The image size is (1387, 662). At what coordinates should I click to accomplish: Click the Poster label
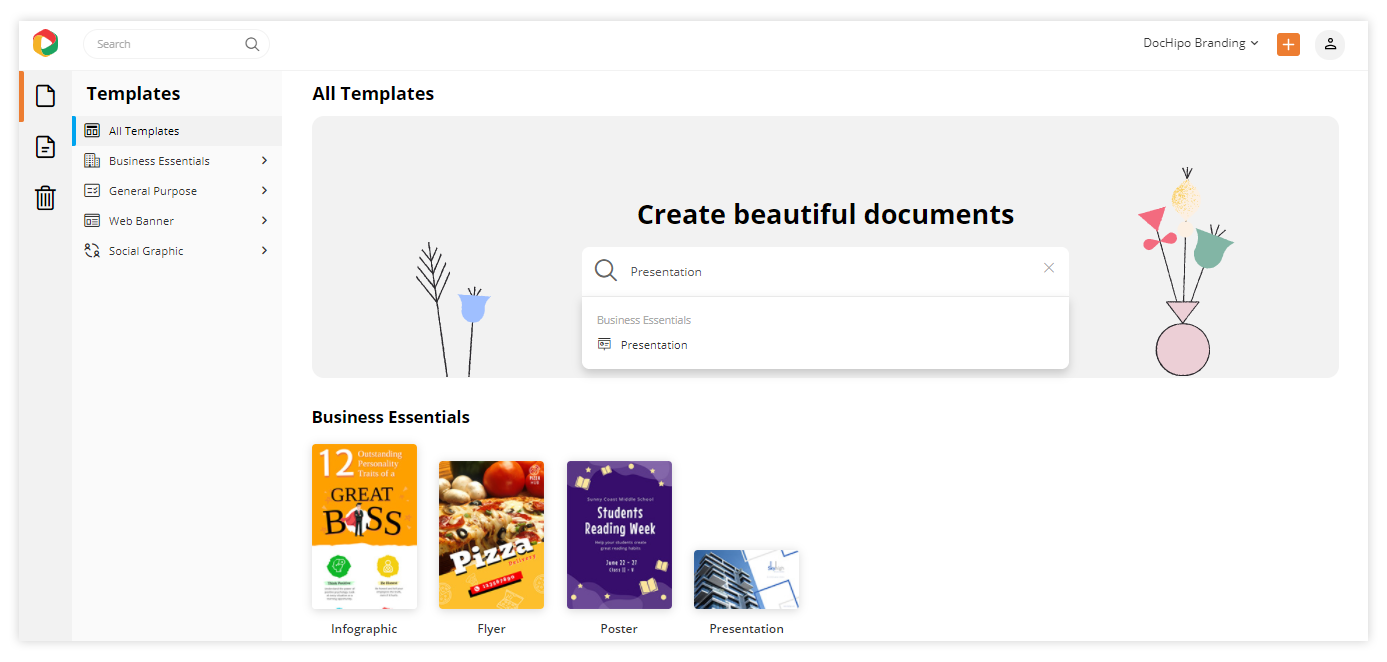[619, 629]
